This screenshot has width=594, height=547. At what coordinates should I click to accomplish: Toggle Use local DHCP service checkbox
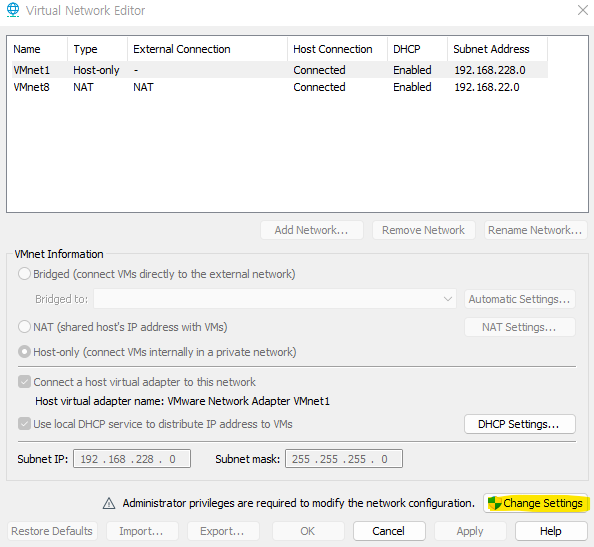24,424
